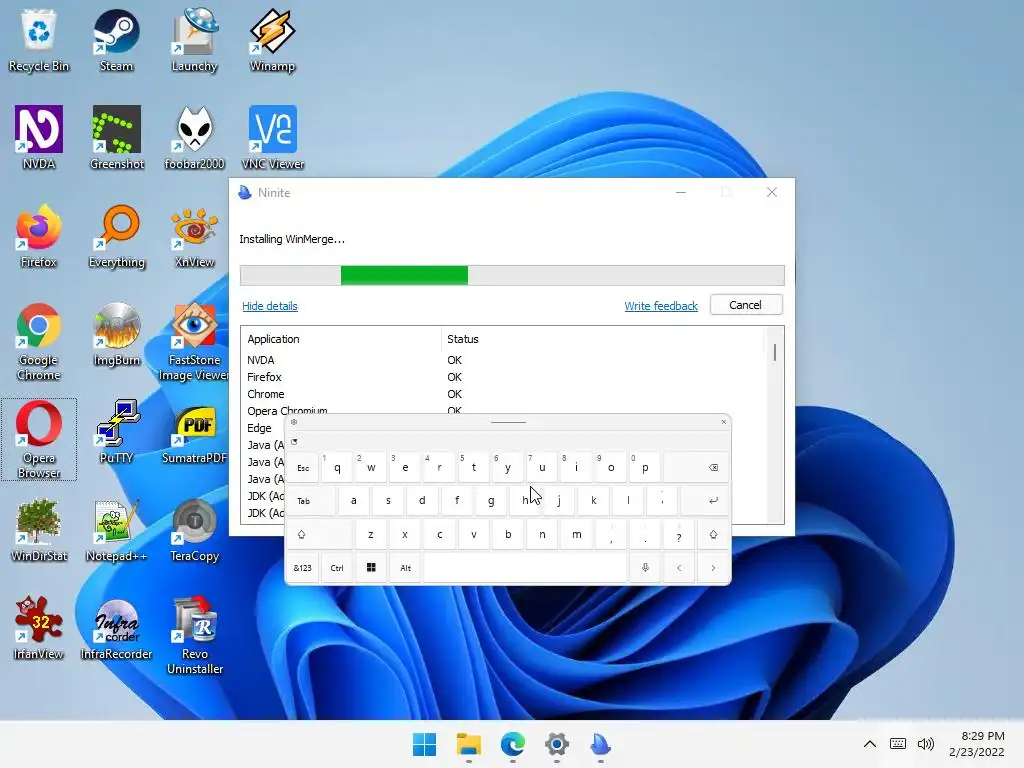Screen dimensions: 1024x768
Task: Show hidden system tray icons
Action: (870, 744)
